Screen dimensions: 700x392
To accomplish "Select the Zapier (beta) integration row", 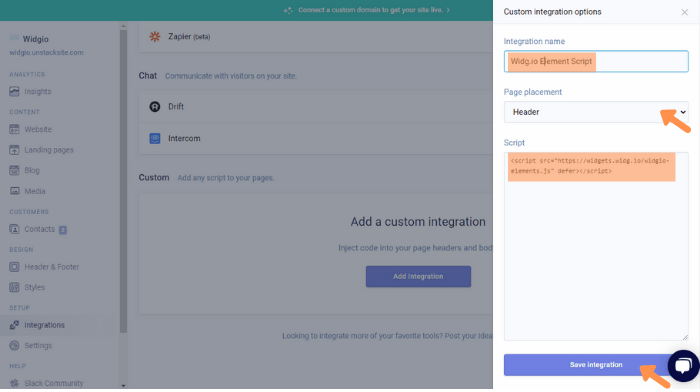I will click(x=316, y=37).
